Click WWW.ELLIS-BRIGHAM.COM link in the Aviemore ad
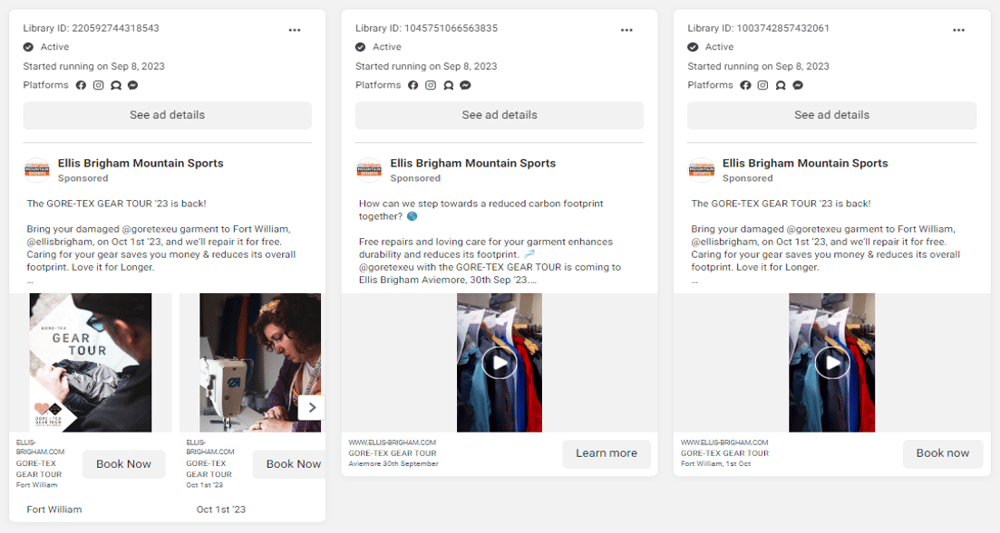This screenshot has width=1000, height=533. coord(392,442)
